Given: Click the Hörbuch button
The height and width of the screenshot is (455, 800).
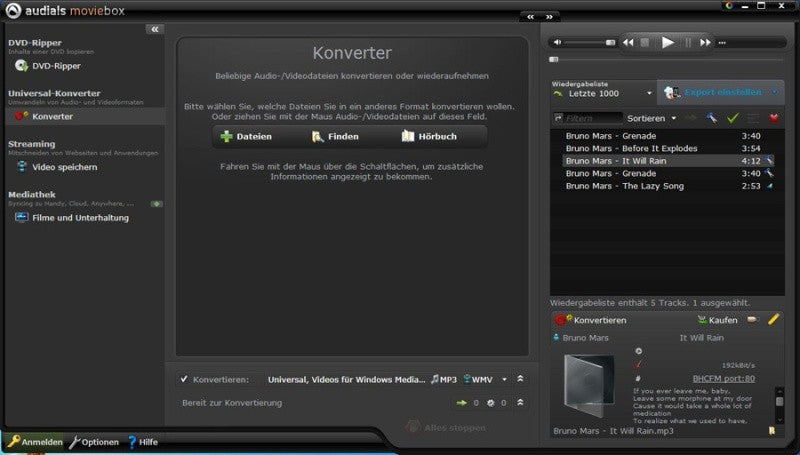Looking at the screenshot, I should pos(429,136).
